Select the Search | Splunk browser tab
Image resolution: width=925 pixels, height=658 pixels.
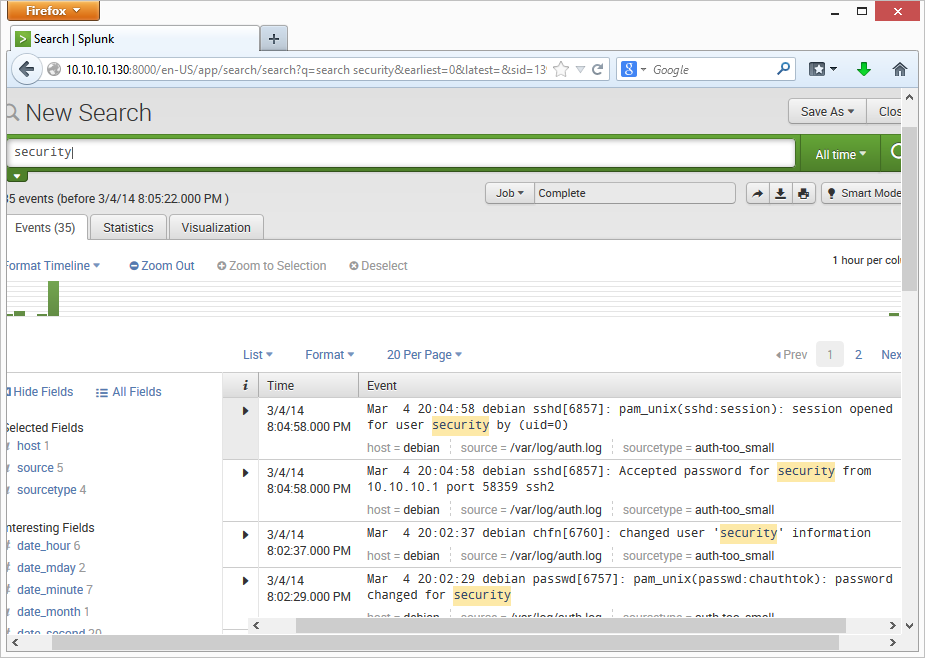pyautogui.click(x=135, y=39)
